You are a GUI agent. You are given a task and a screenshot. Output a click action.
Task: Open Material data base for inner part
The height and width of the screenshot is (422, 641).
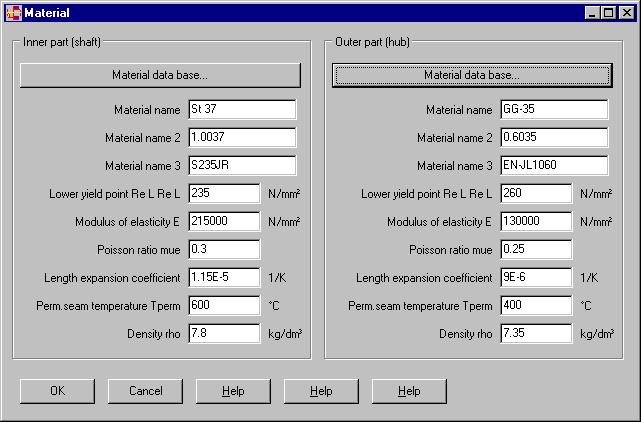pyautogui.click(x=160, y=75)
